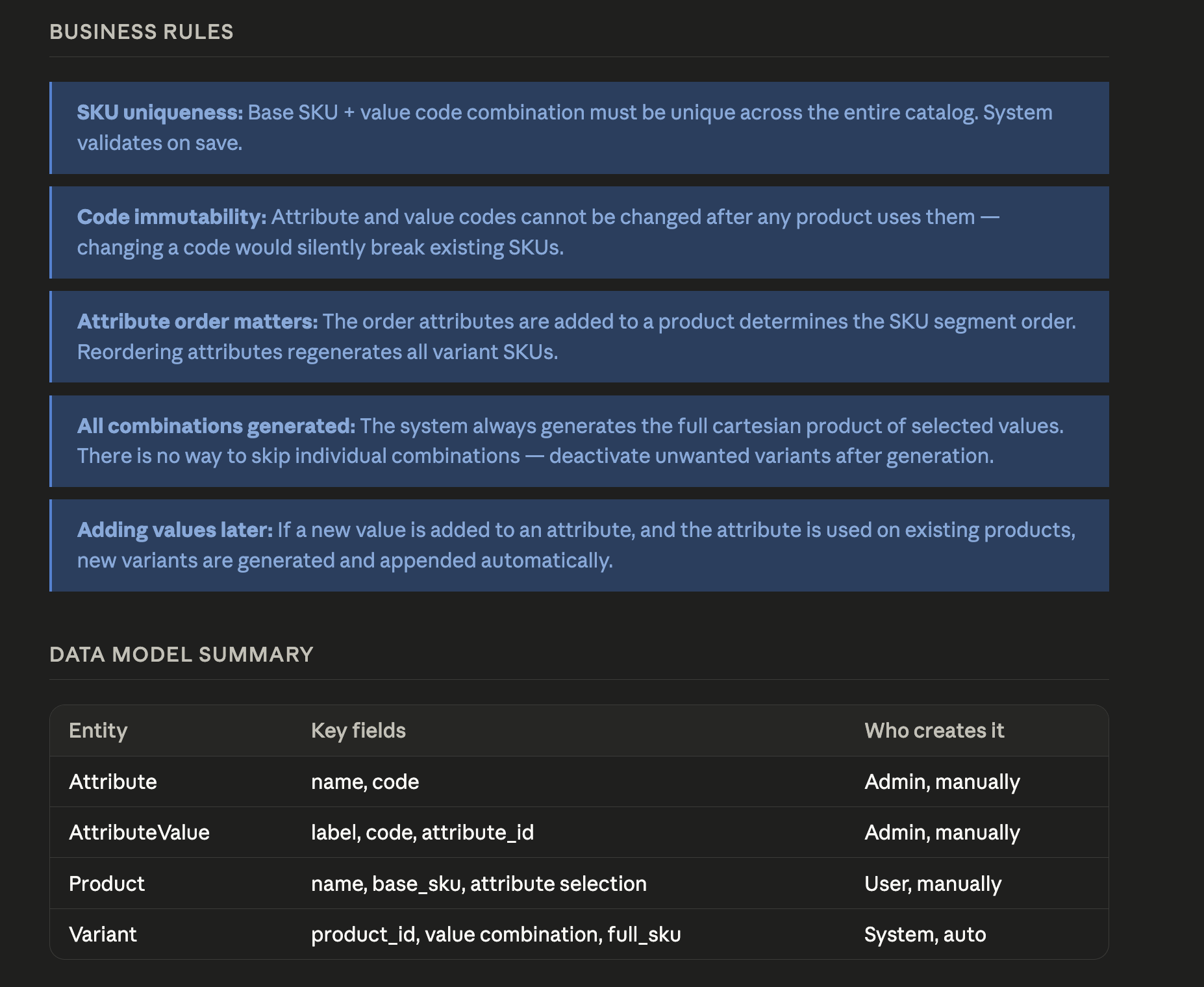Click the DATA MODEL SUMMARY heading
1204x987 pixels.
point(182,655)
